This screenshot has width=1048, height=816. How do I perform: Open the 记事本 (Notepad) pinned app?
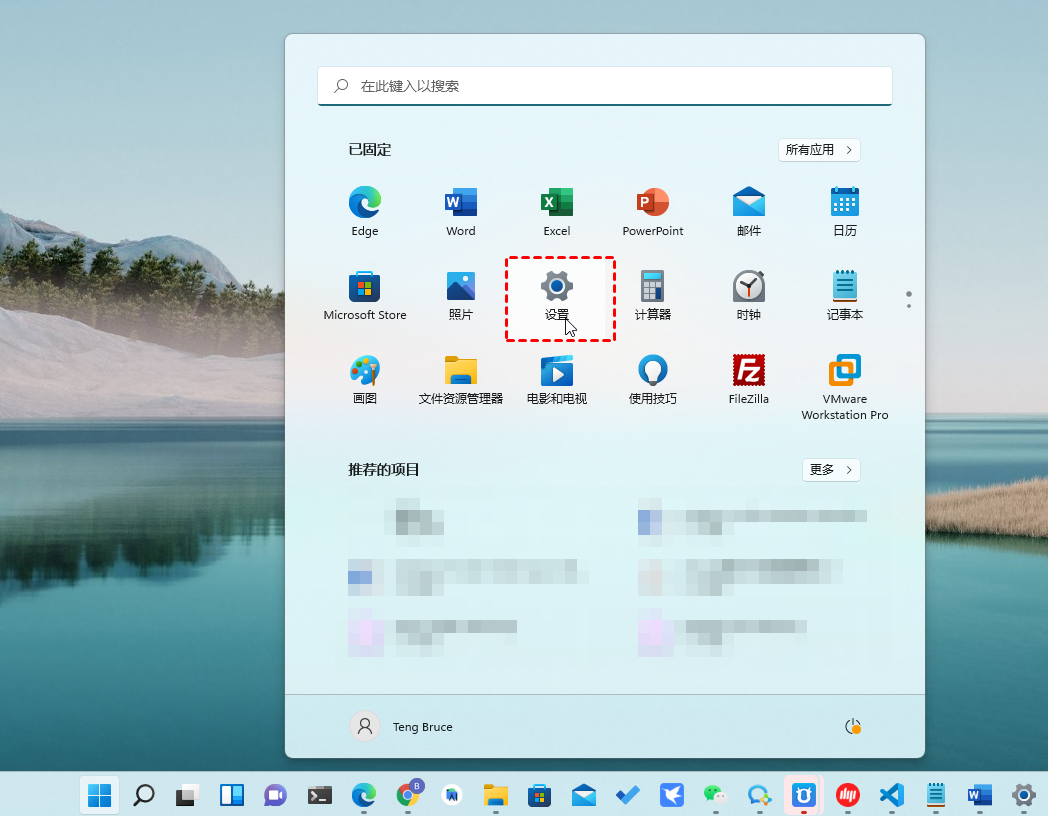[845, 296]
